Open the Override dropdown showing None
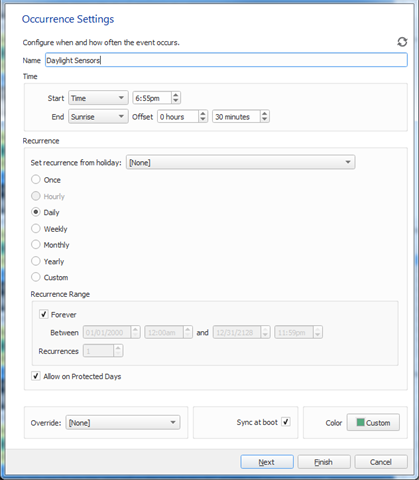The image size is (419, 480). pos(123,423)
